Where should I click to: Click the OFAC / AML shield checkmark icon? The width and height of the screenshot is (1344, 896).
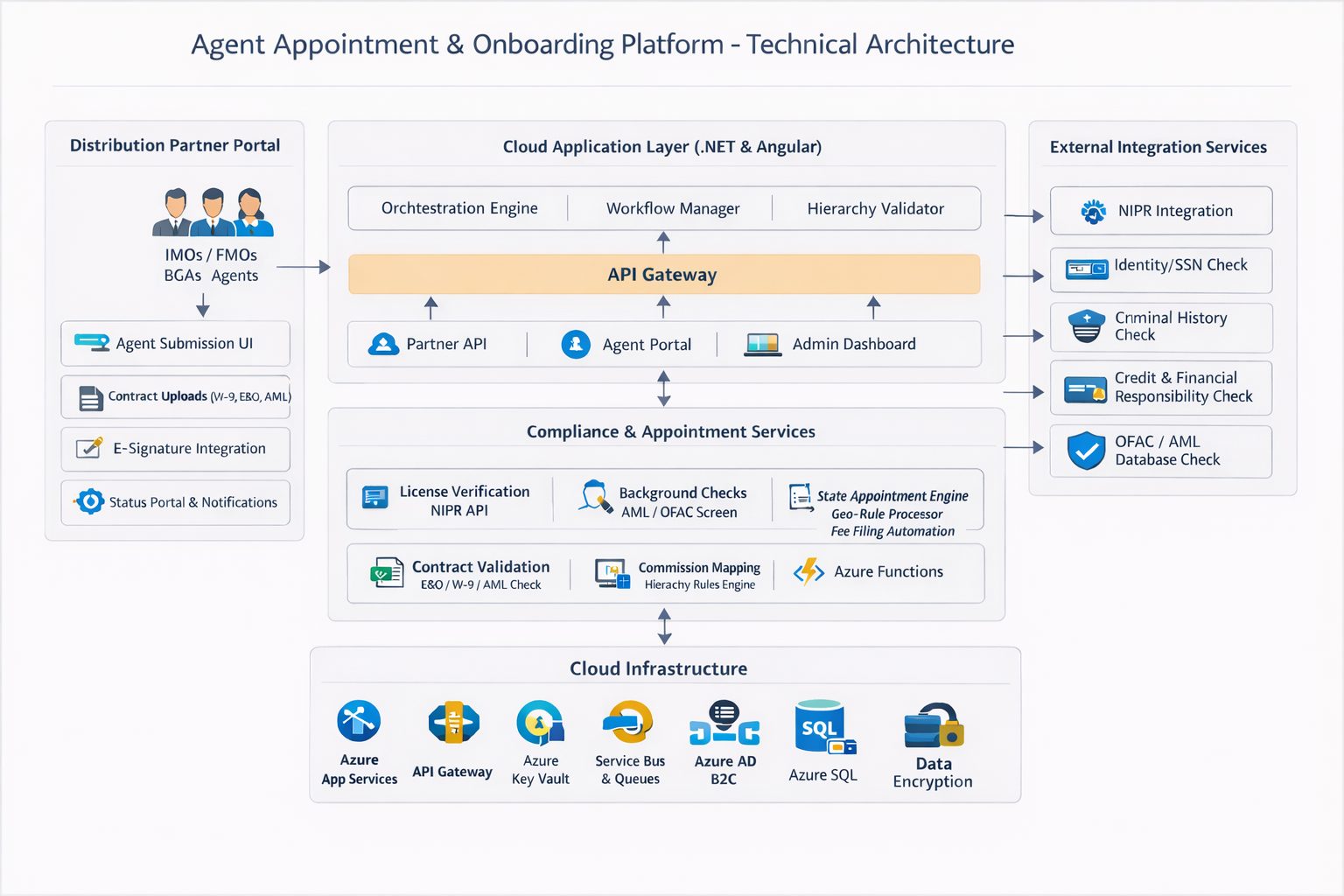coord(1086,451)
